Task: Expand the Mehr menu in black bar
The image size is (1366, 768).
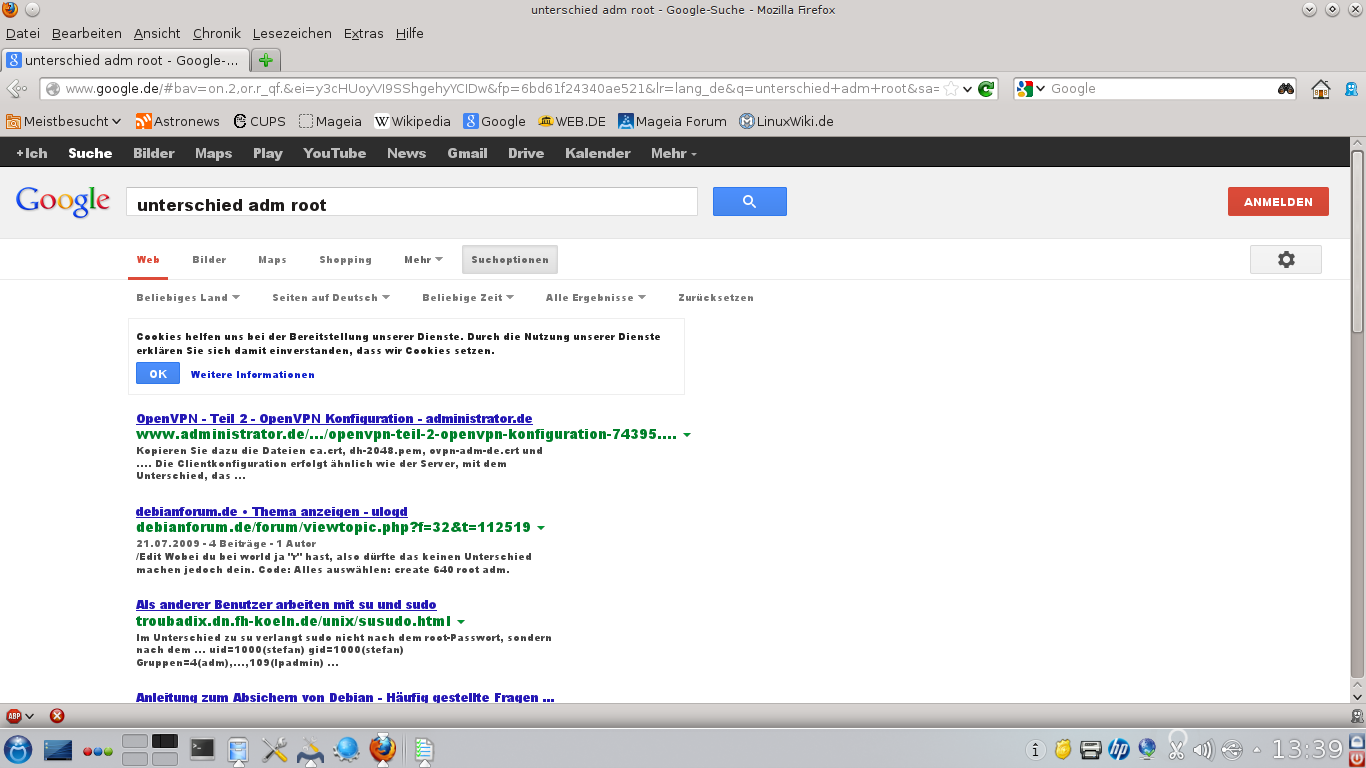Action: click(673, 153)
